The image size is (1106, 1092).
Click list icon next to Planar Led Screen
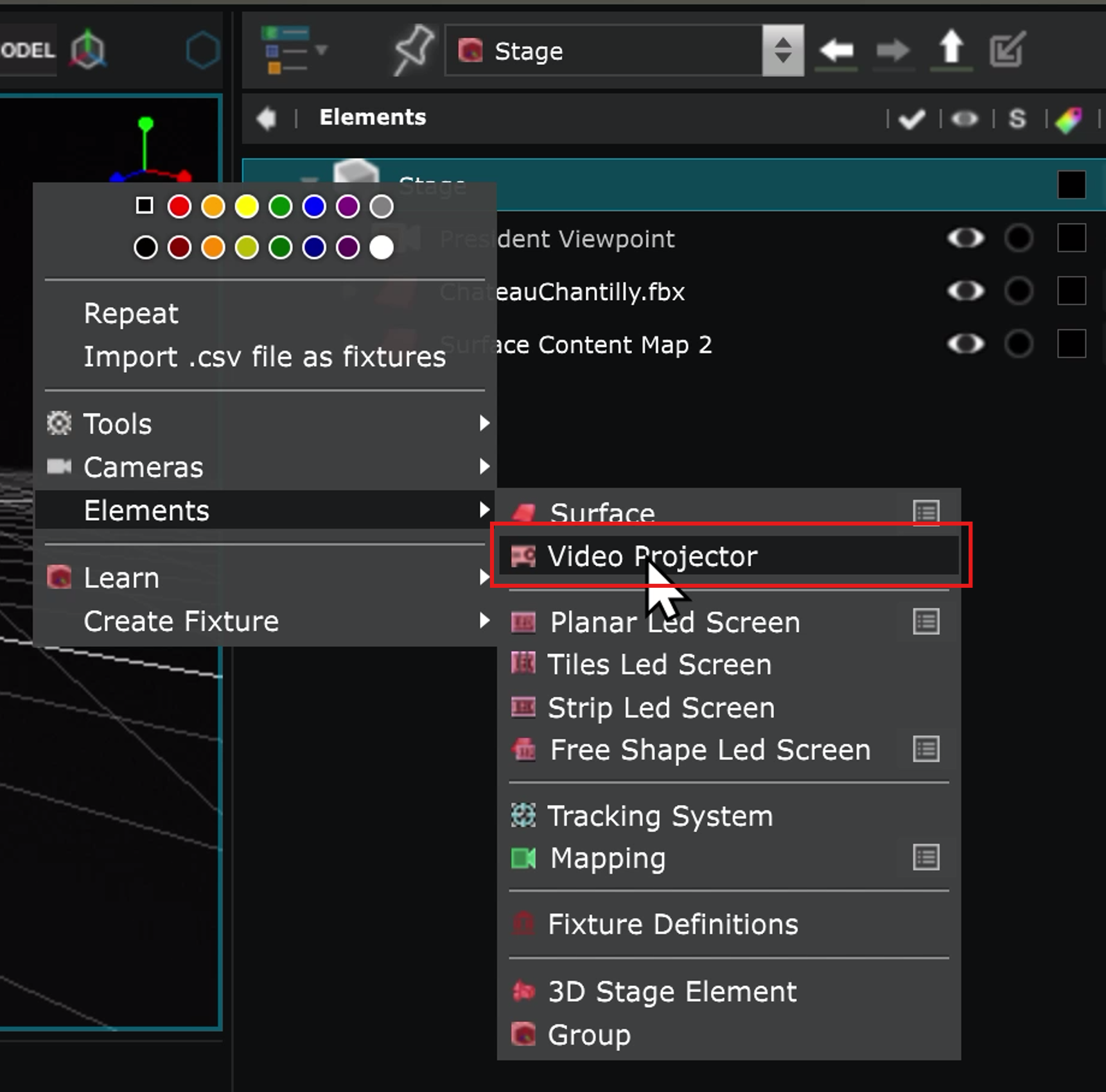[926, 622]
